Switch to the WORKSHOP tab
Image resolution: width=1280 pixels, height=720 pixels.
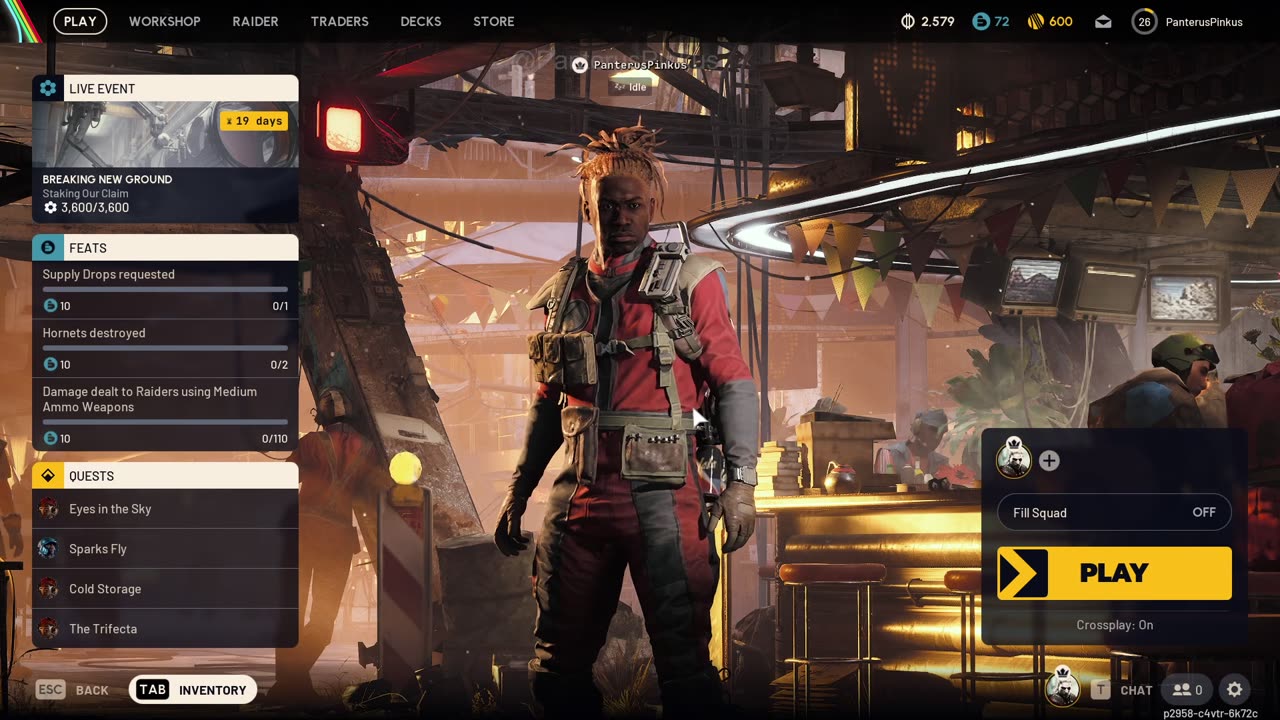click(x=164, y=21)
